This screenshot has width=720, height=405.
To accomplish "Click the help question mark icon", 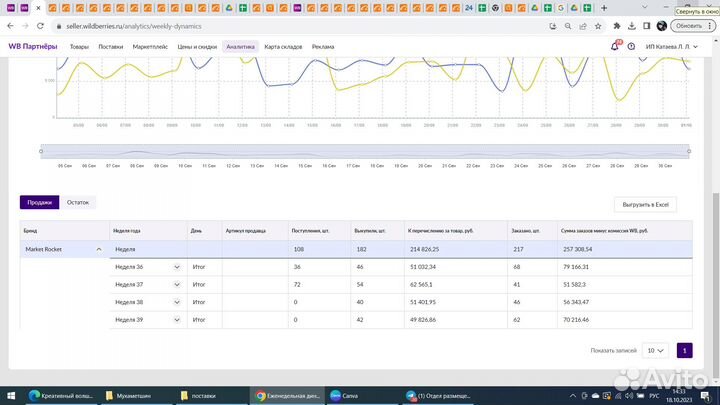I will 631,46.
